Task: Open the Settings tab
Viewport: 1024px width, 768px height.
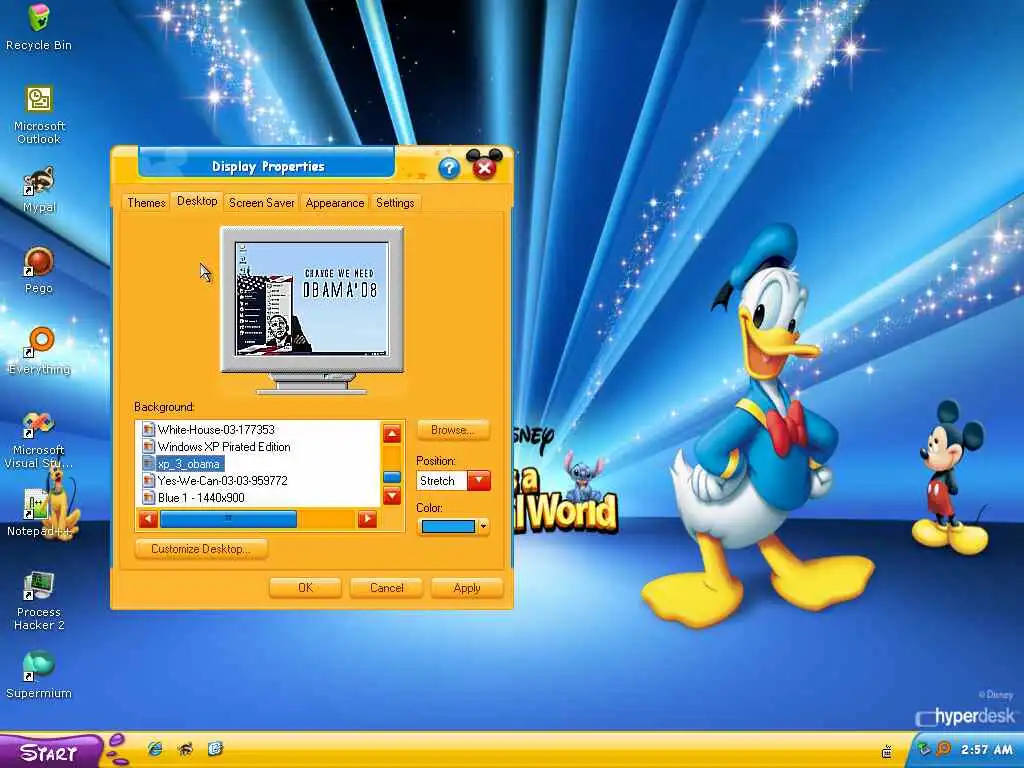Action: (x=394, y=202)
